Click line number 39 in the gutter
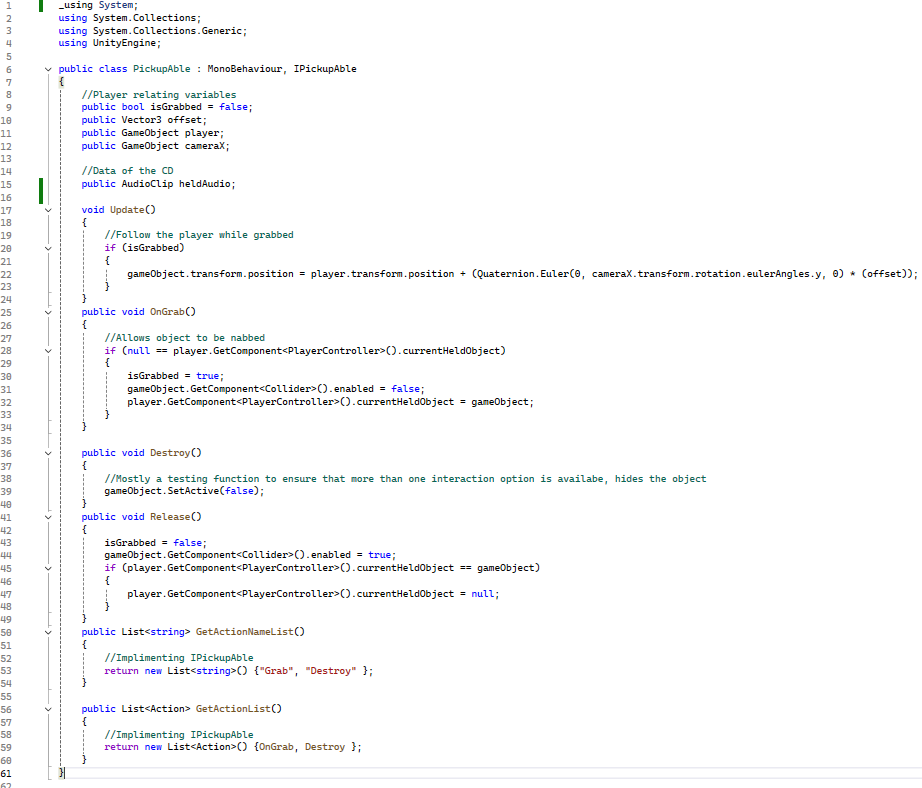Image resolution: width=922 pixels, height=788 pixels. pos(7,492)
